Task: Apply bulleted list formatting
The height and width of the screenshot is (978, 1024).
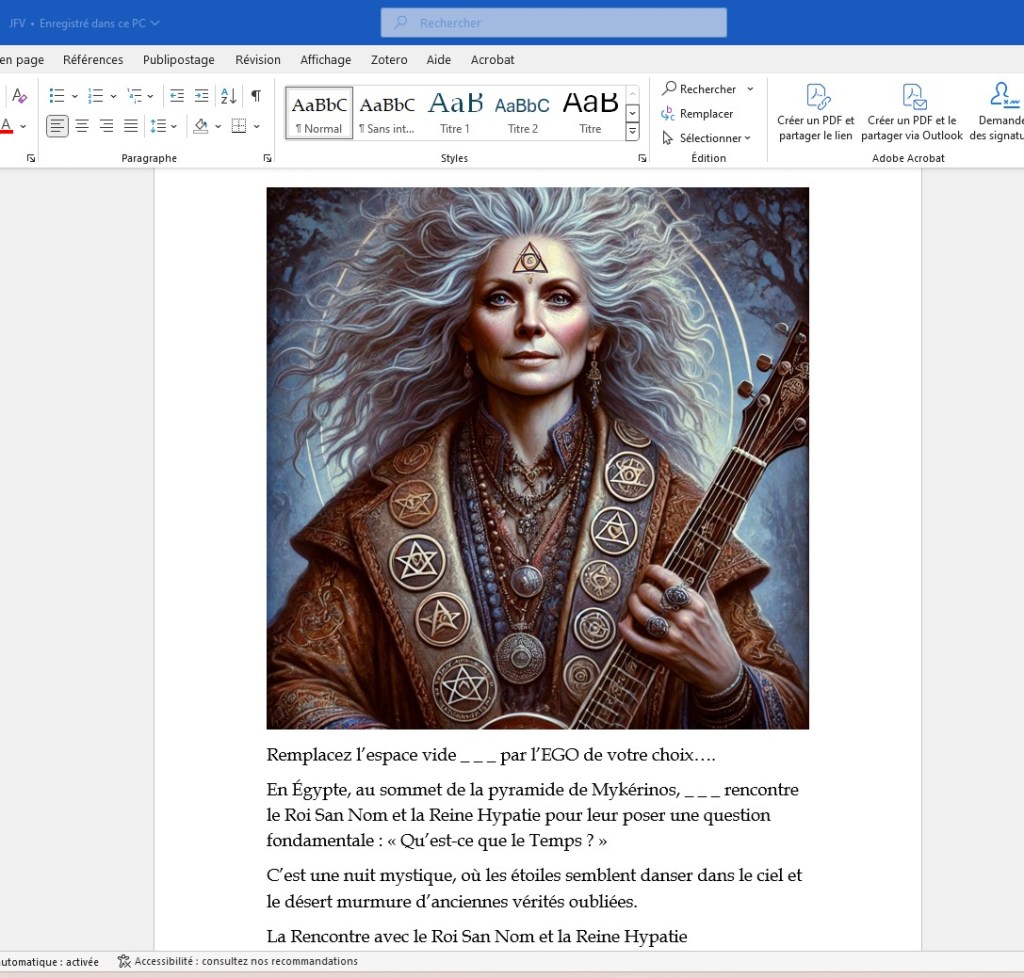Action: click(x=57, y=96)
